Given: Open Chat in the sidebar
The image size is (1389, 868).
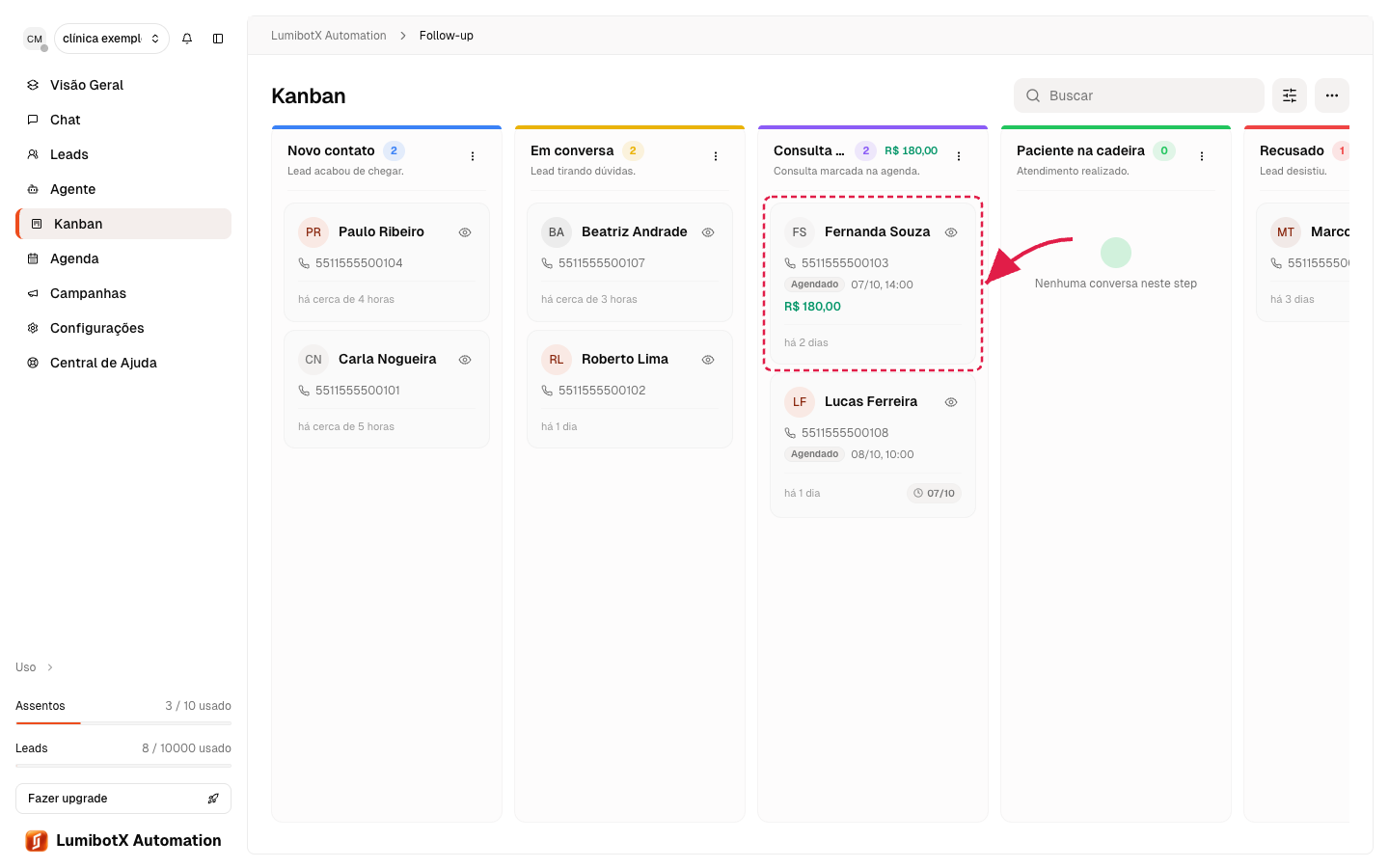Looking at the screenshot, I should pyautogui.click(x=123, y=120).
